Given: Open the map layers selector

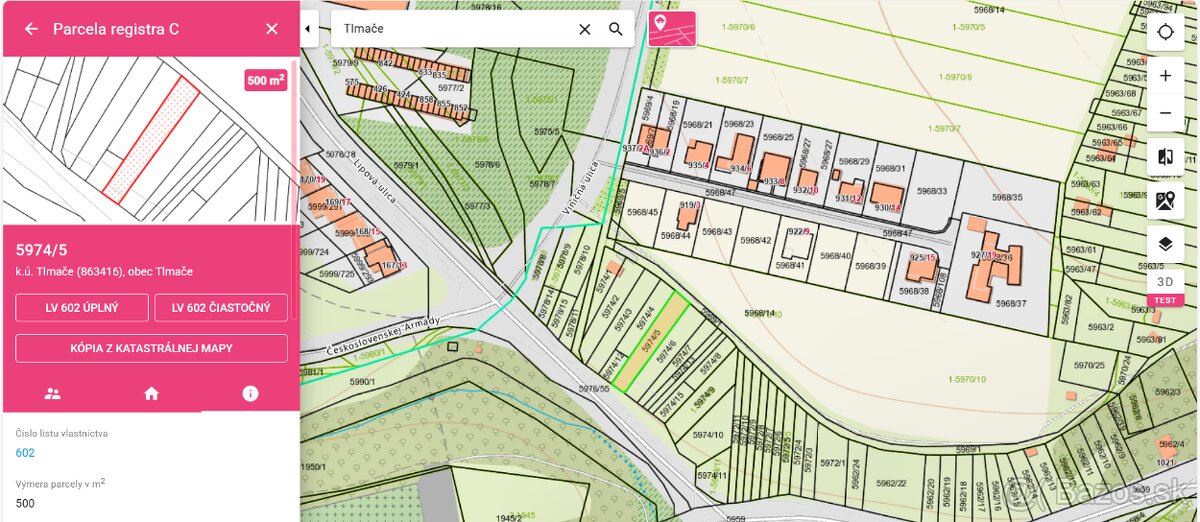Looking at the screenshot, I should click(x=1165, y=243).
